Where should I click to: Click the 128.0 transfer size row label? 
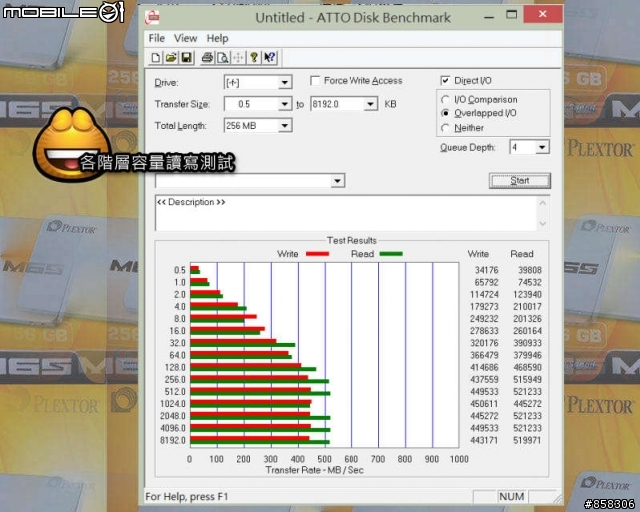(175, 367)
